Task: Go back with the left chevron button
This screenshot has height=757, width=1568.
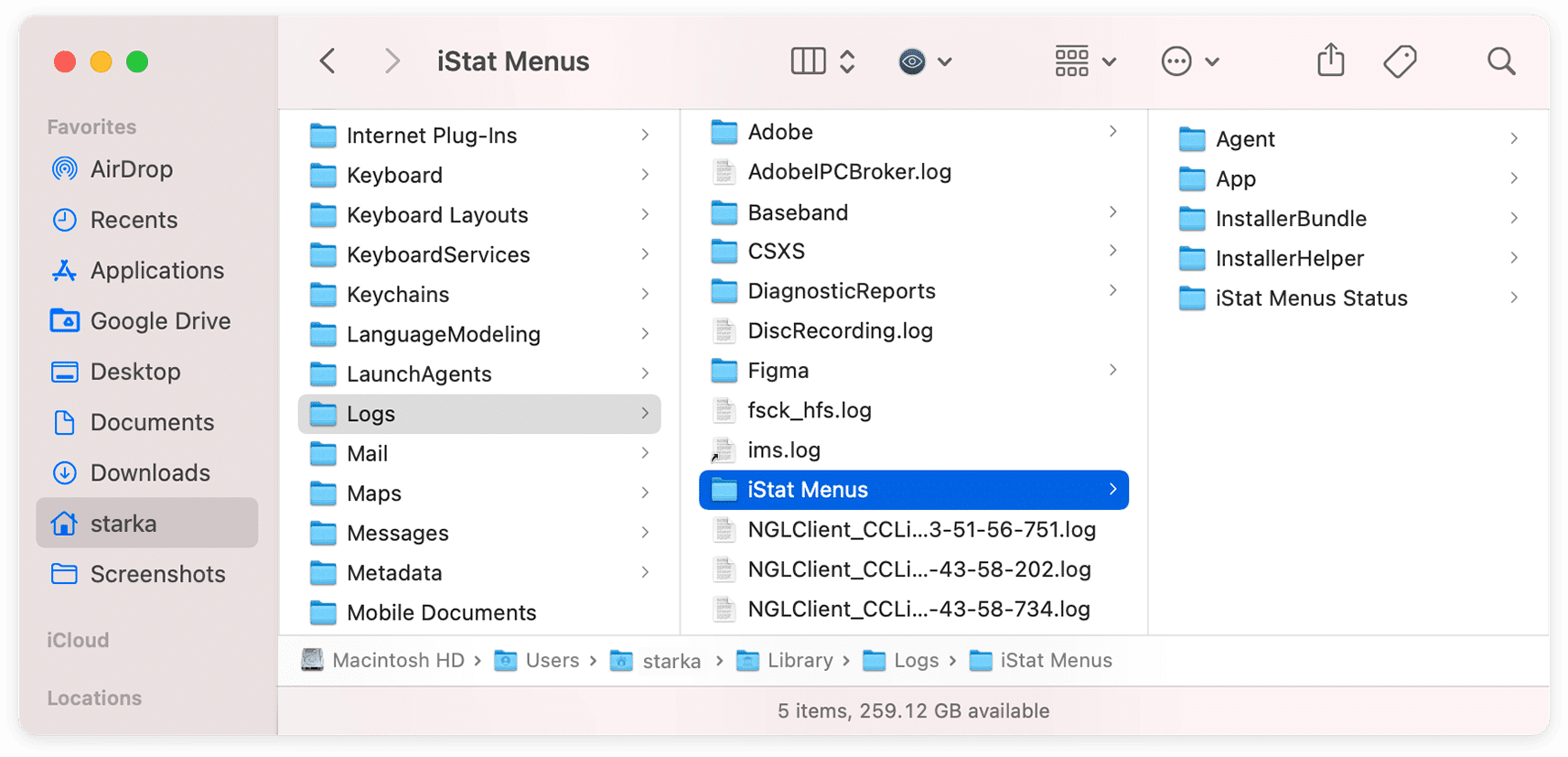Action: pos(328,61)
